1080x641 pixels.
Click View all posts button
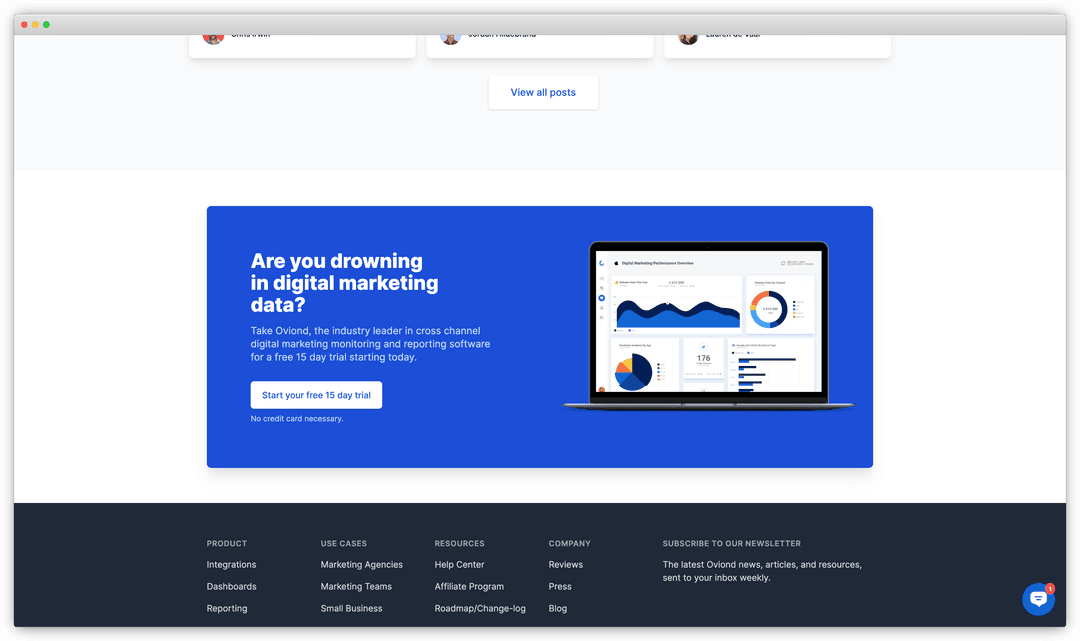(x=543, y=92)
